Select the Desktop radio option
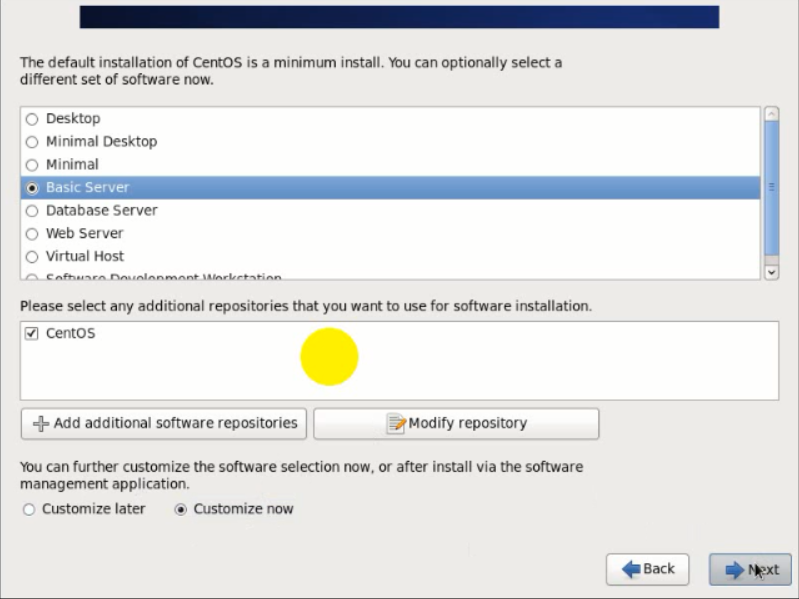Screen dimensions: 799x599 32,119
